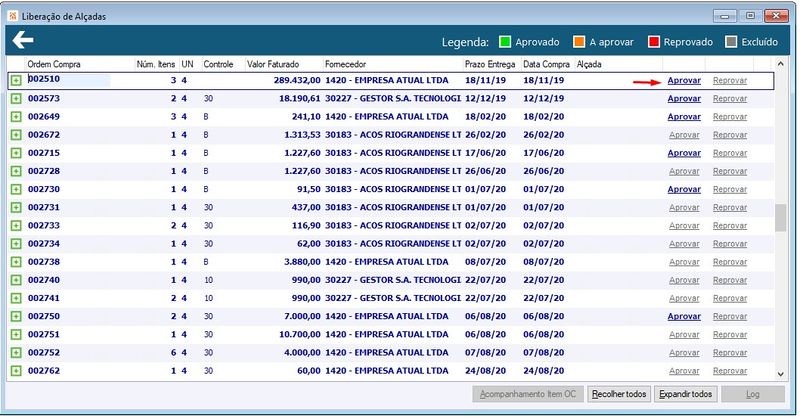Screen dimensions: 800x419
Task: Click the vertical scrollbar thumb
Action: click(x=780, y=218)
